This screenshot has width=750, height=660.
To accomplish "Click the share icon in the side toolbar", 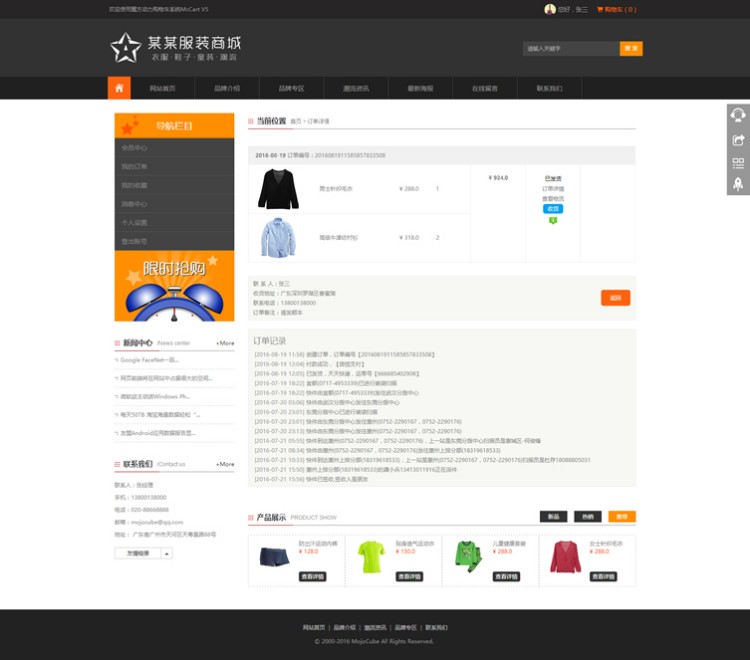I will pos(738,140).
